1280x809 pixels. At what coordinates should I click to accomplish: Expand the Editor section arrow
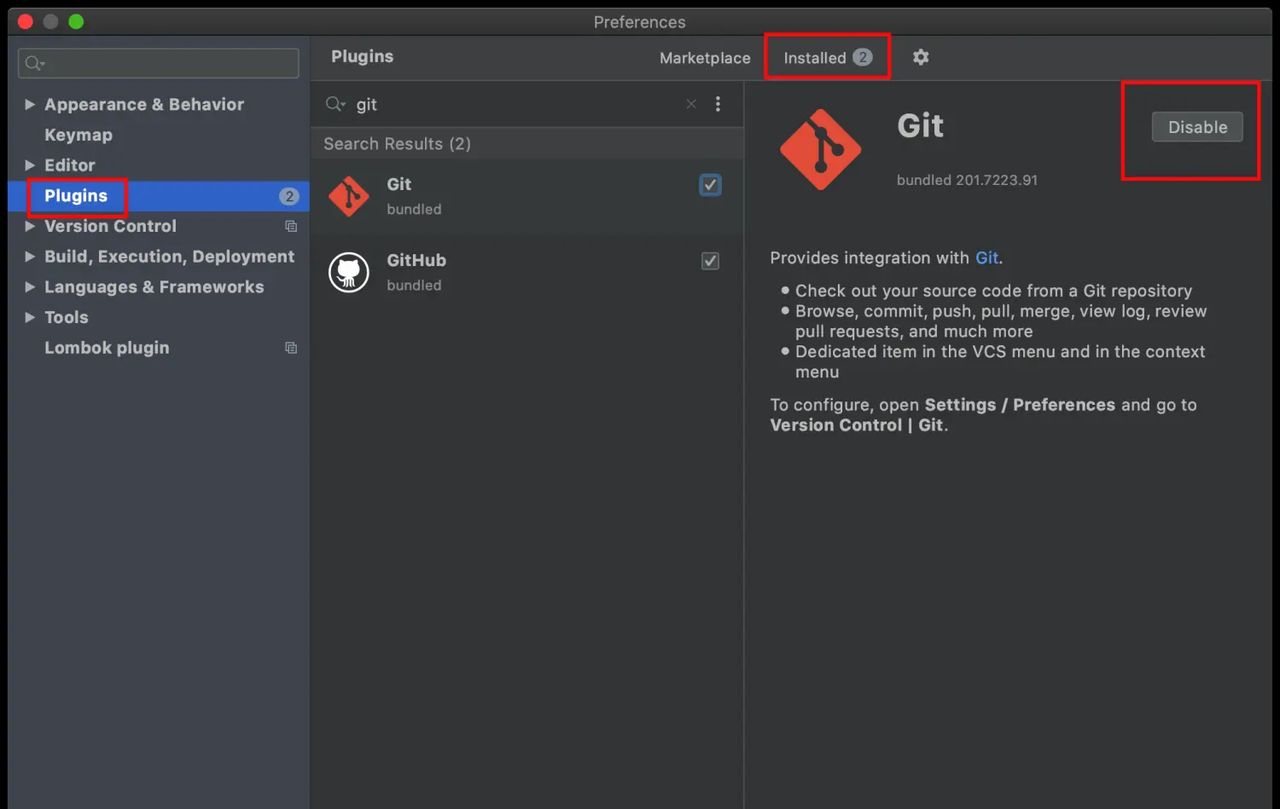30,165
